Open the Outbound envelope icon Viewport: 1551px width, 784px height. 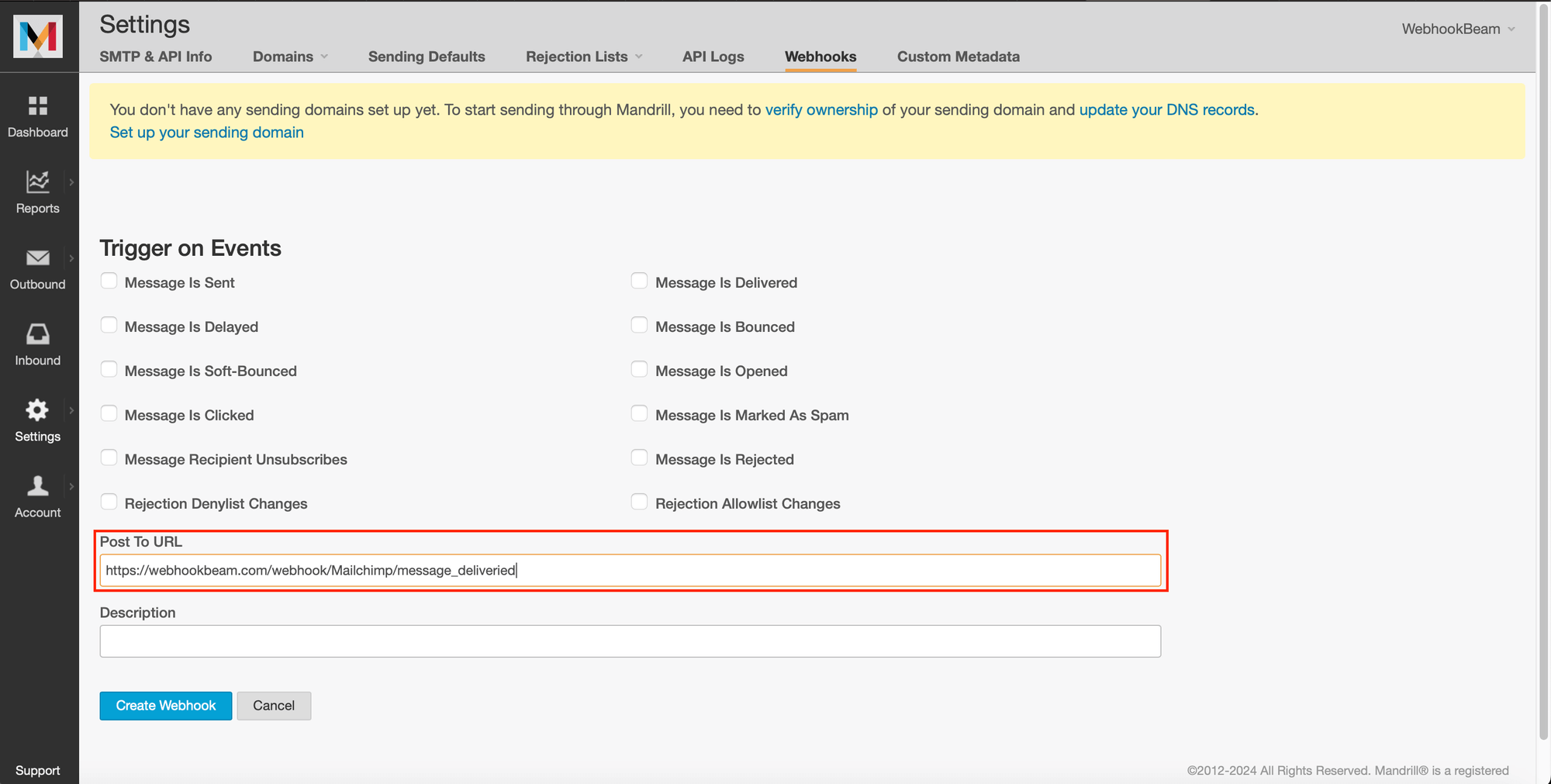tap(37, 258)
